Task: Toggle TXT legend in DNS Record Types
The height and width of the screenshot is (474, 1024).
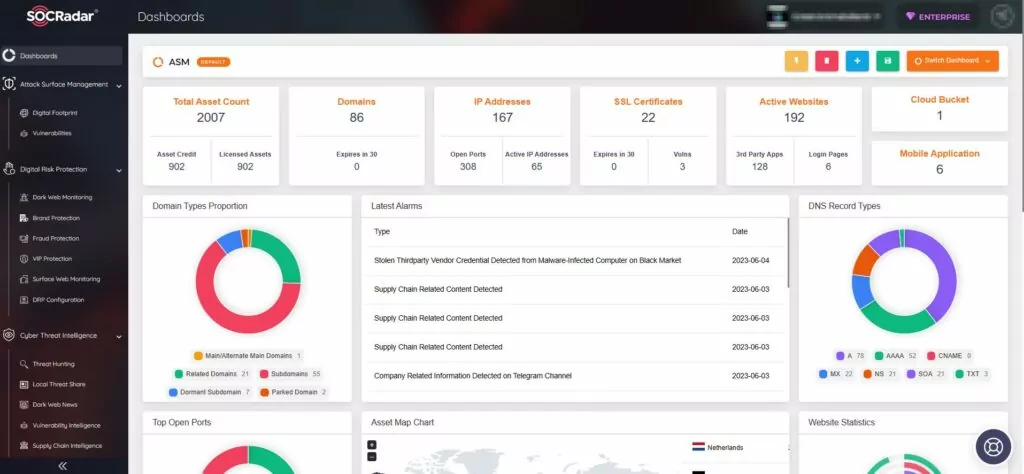Action: point(972,374)
